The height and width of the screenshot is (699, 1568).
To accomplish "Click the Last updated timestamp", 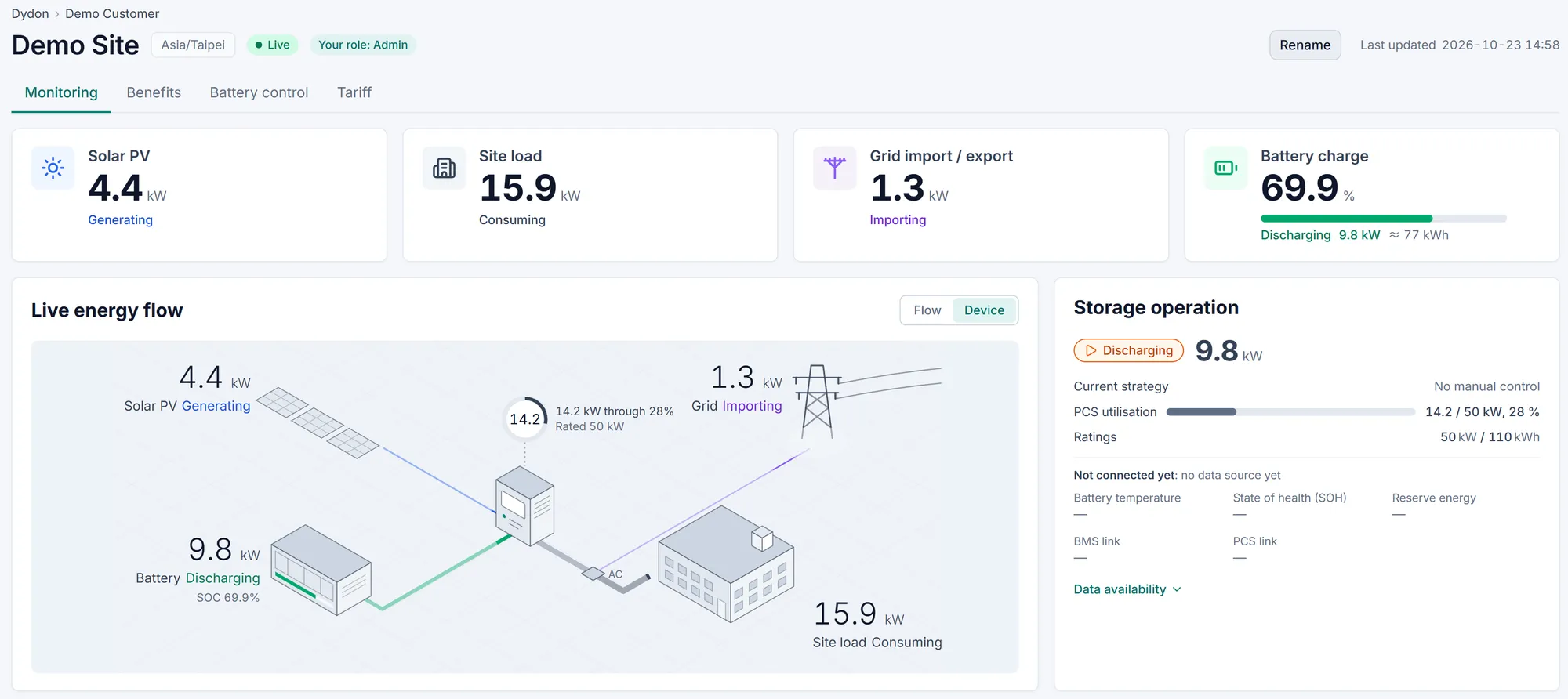I will click(1460, 45).
